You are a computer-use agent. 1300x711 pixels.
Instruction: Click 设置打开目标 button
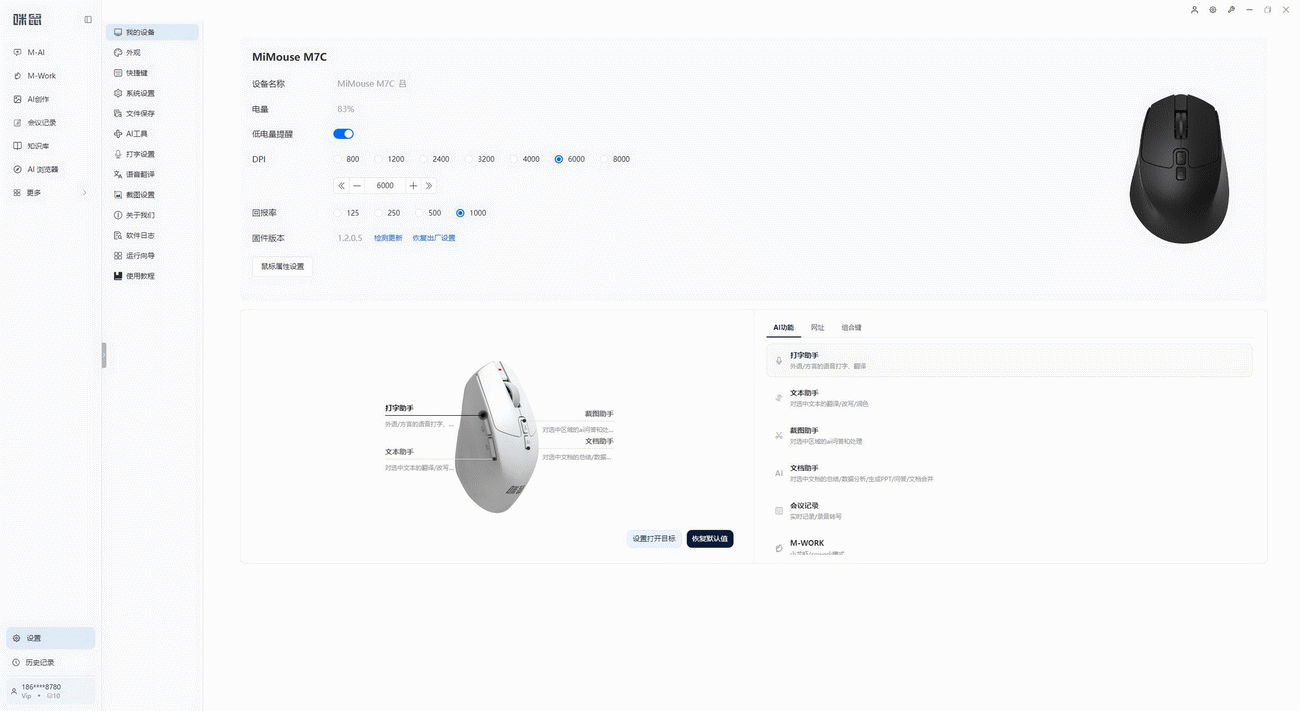pos(654,539)
